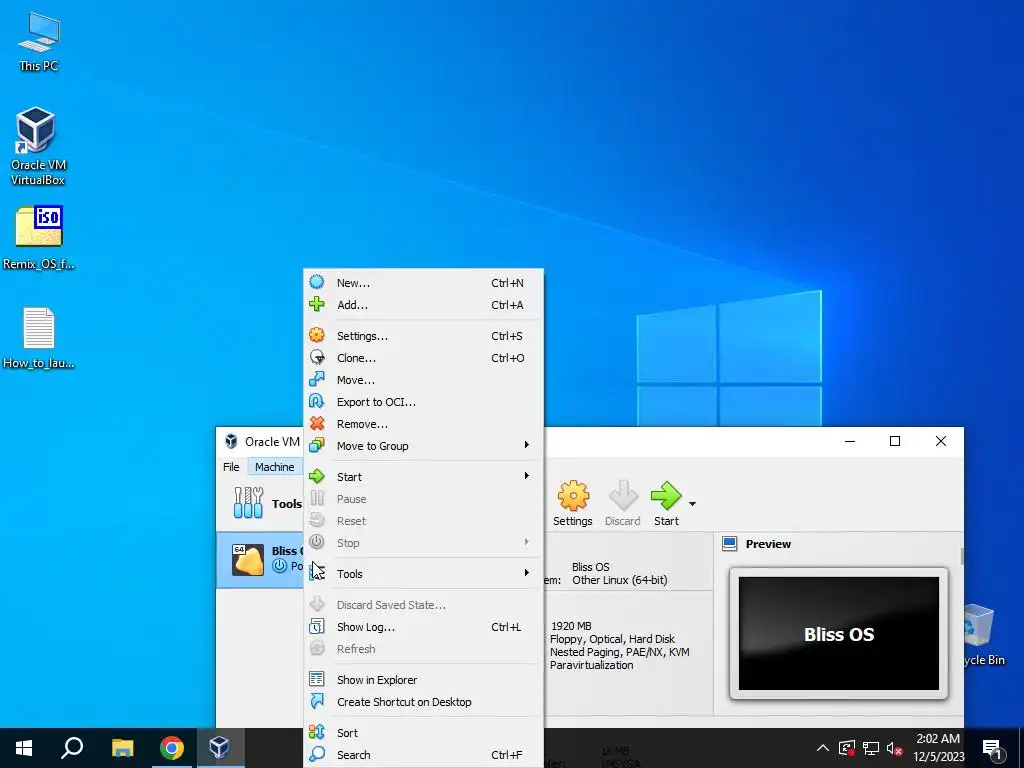The height and width of the screenshot is (768, 1024).
Task: Click the network tray icon
Action: pos(871,748)
